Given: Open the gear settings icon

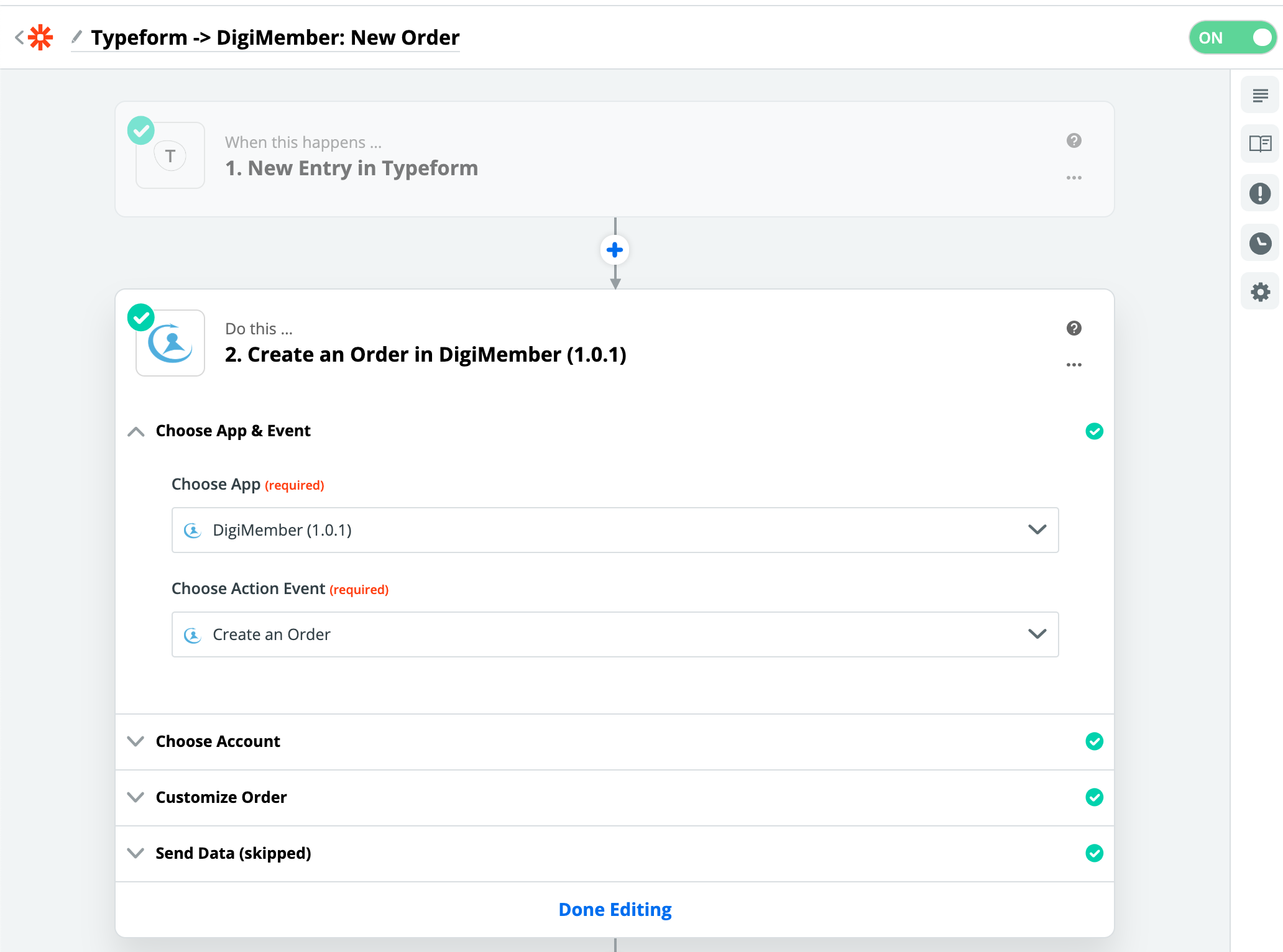Looking at the screenshot, I should pyautogui.click(x=1260, y=291).
